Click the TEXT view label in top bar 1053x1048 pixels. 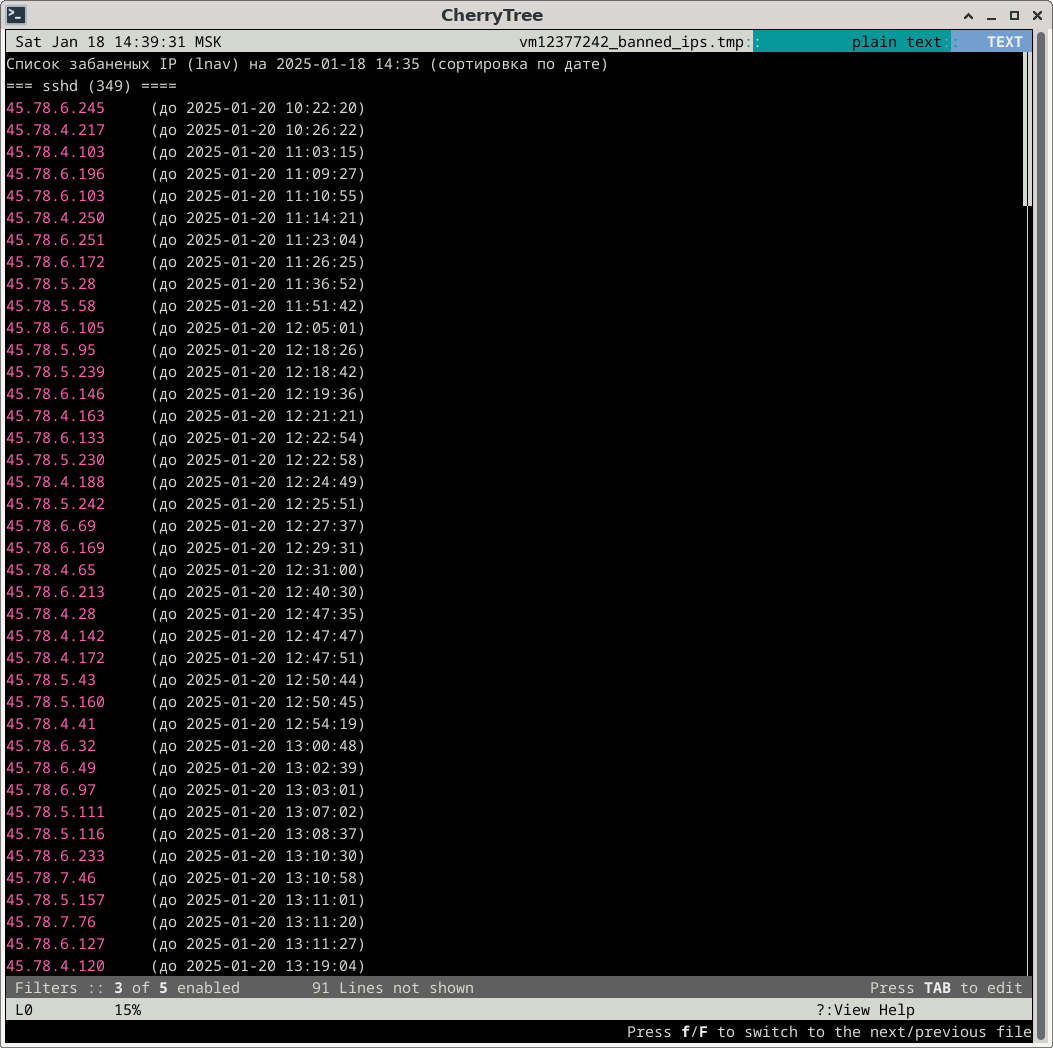pos(1004,42)
